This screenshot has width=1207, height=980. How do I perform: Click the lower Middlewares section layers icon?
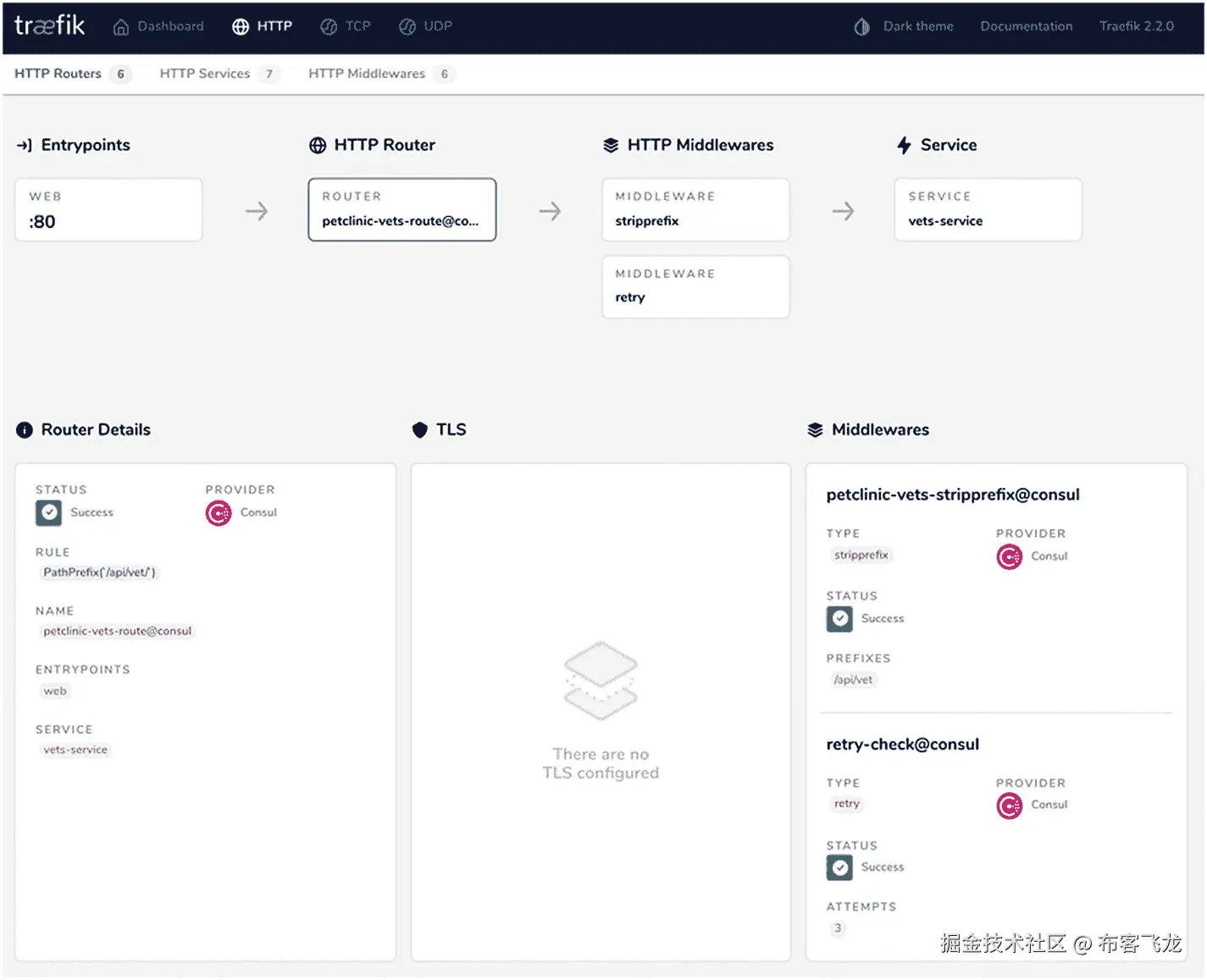coord(815,430)
